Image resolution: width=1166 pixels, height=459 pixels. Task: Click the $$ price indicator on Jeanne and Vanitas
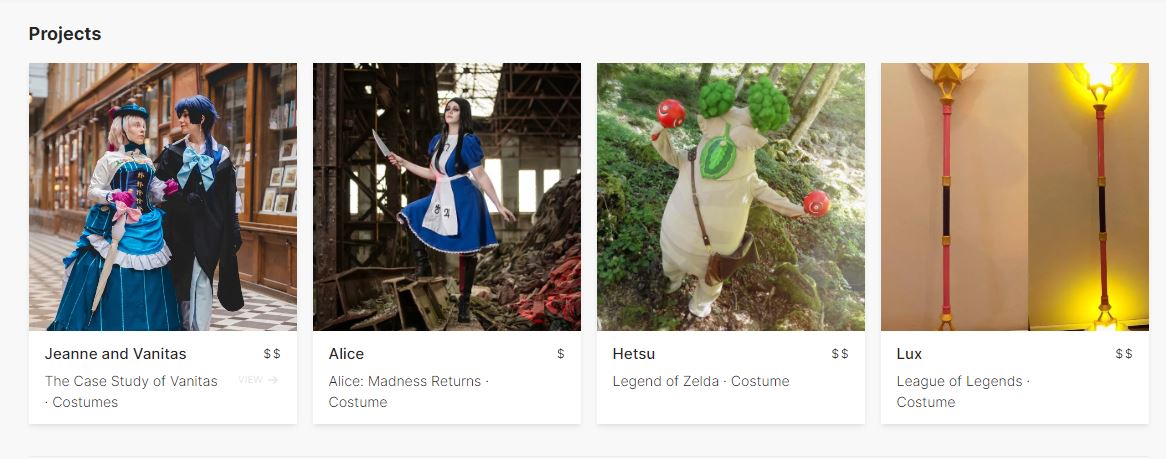pyautogui.click(x=272, y=354)
